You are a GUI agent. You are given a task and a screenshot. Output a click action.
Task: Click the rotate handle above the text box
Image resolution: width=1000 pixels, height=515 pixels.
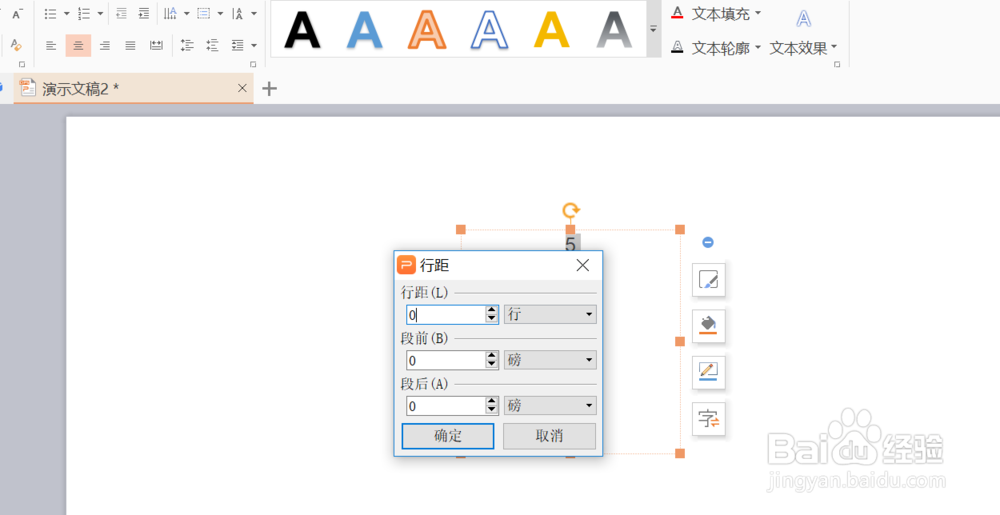coord(571,210)
